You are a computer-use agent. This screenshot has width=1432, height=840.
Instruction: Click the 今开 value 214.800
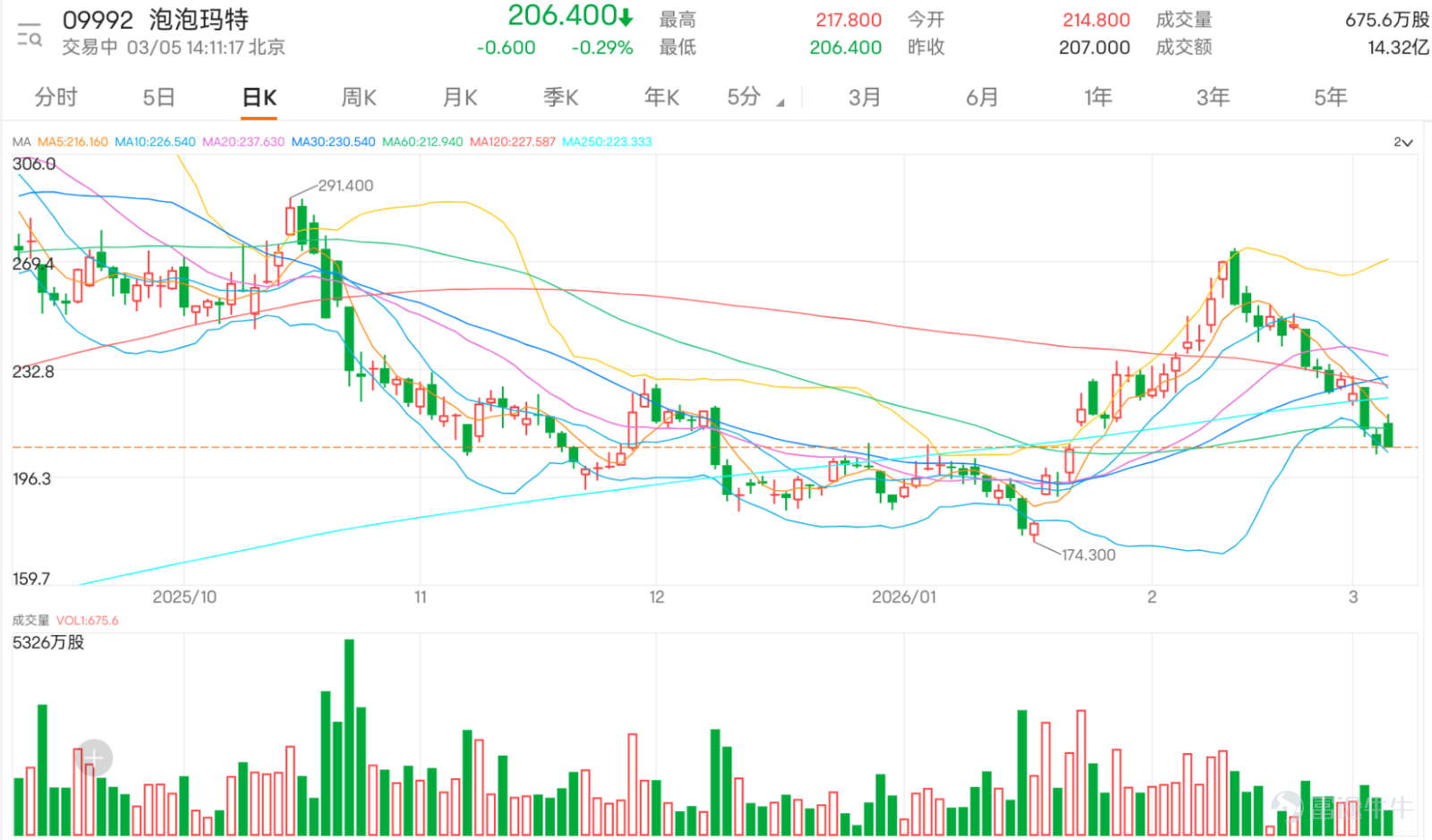click(x=1096, y=20)
